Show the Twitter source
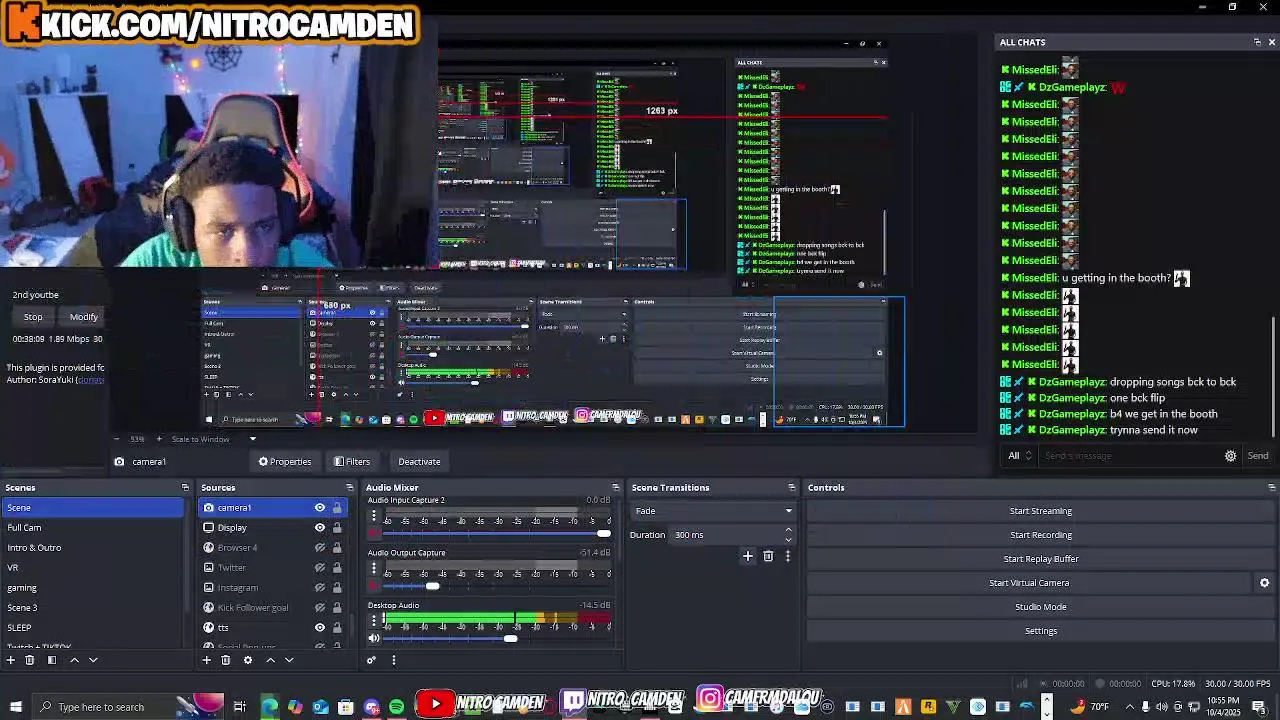The height and width of the screenshot is (720, 1280). coord(320,568)
